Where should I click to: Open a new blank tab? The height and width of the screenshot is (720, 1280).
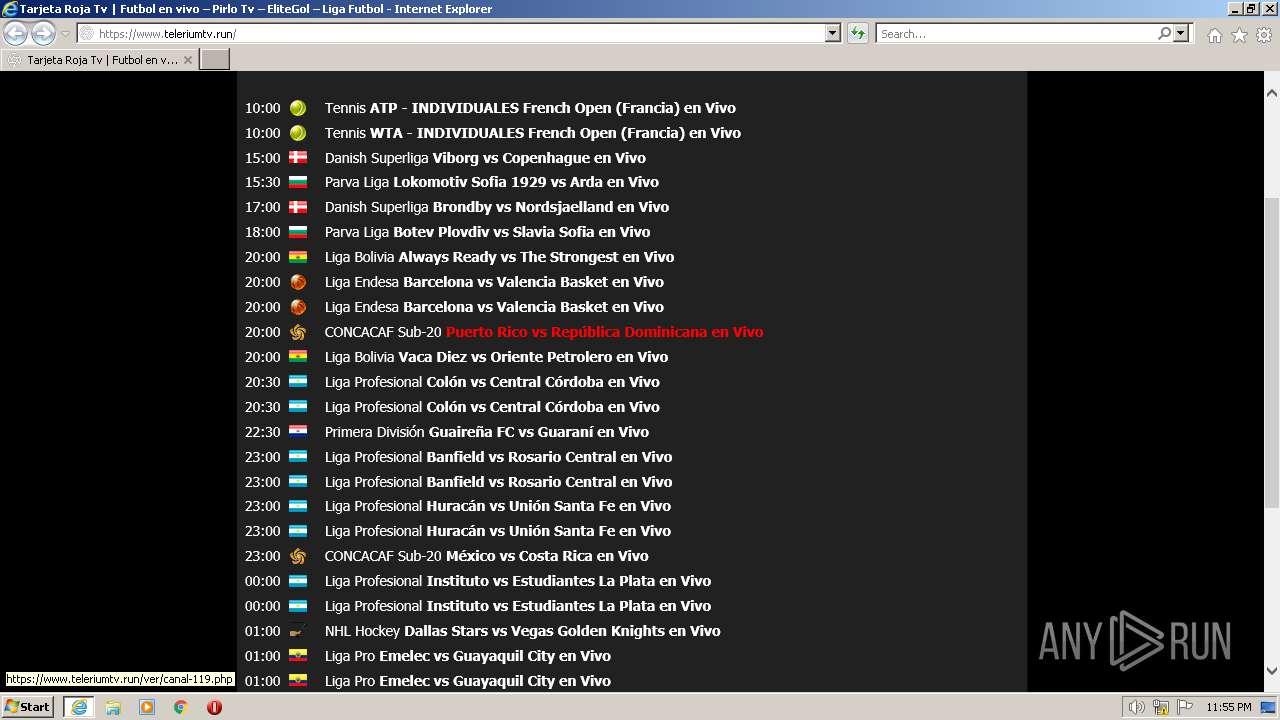click(215, 60)
